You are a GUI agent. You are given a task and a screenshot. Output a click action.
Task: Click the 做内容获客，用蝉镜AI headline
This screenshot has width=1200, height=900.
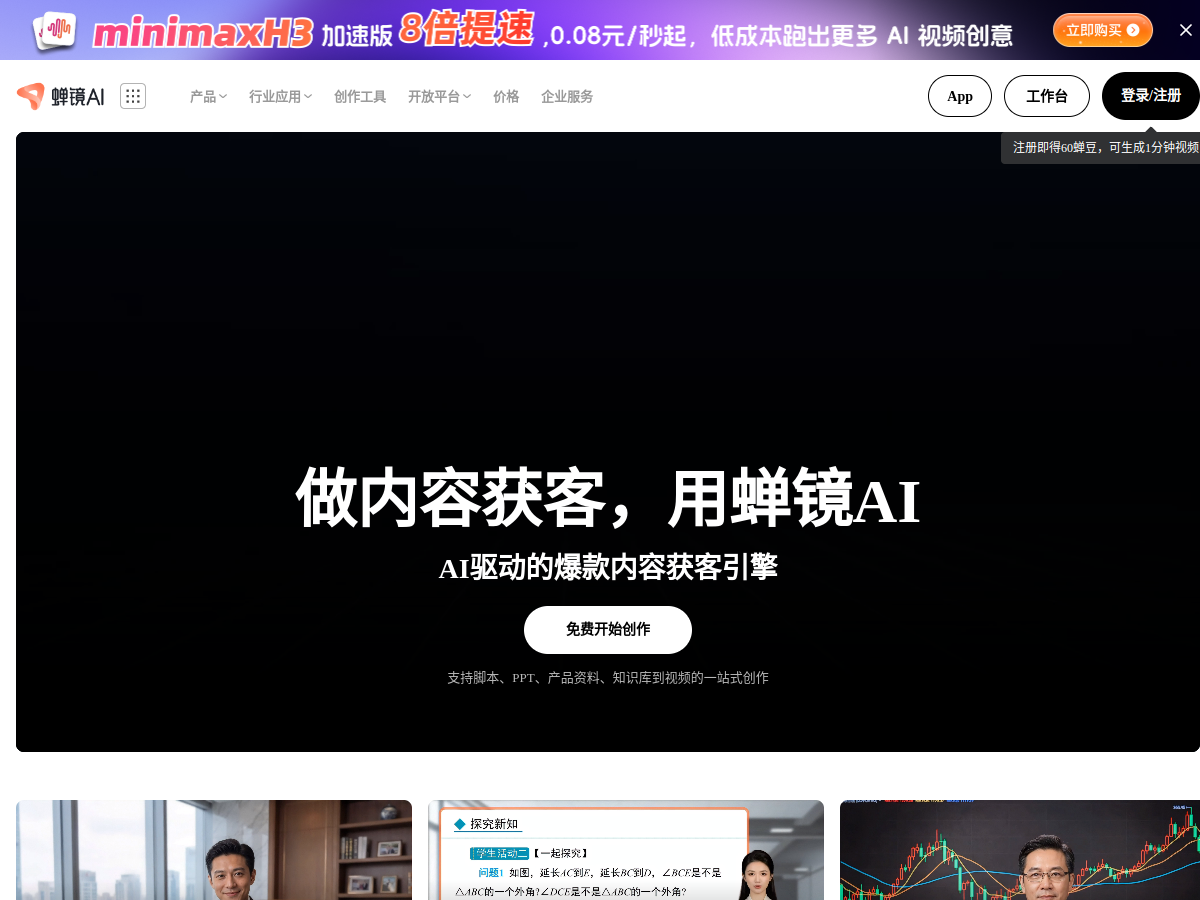pyautogui.click(x=608, y=498)
